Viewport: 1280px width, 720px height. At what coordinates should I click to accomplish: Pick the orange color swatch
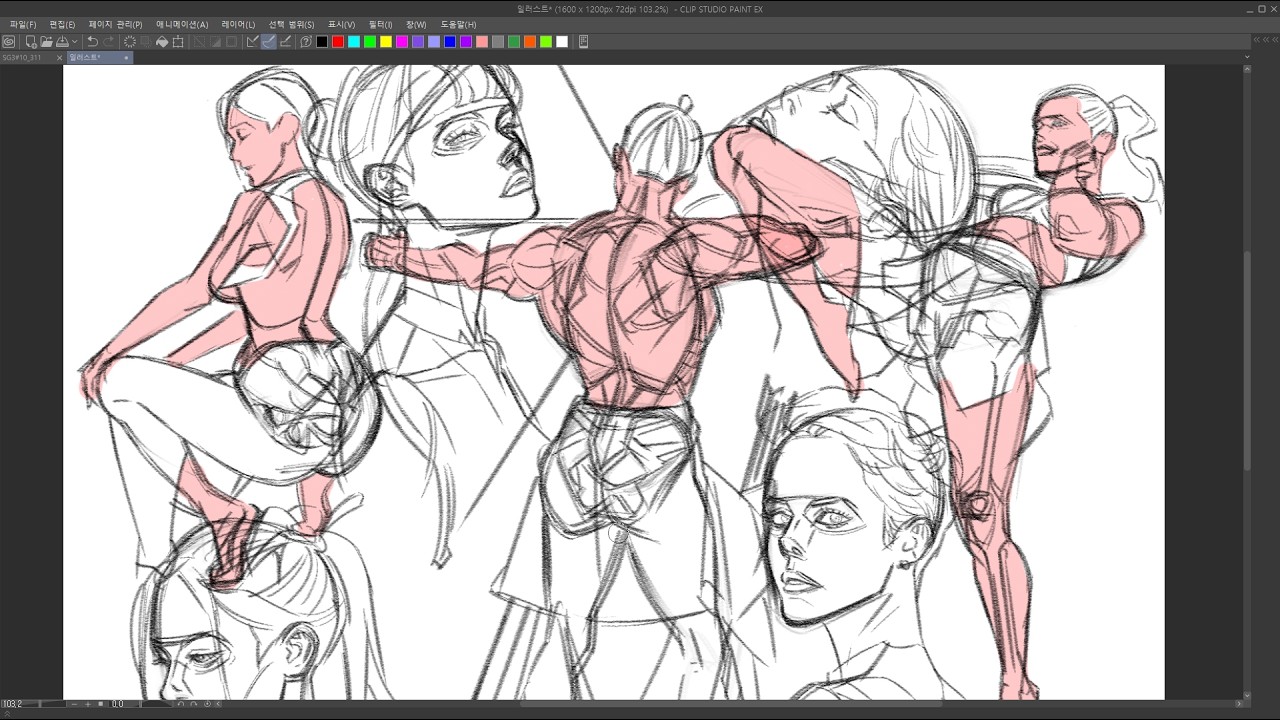click(530, 41)
